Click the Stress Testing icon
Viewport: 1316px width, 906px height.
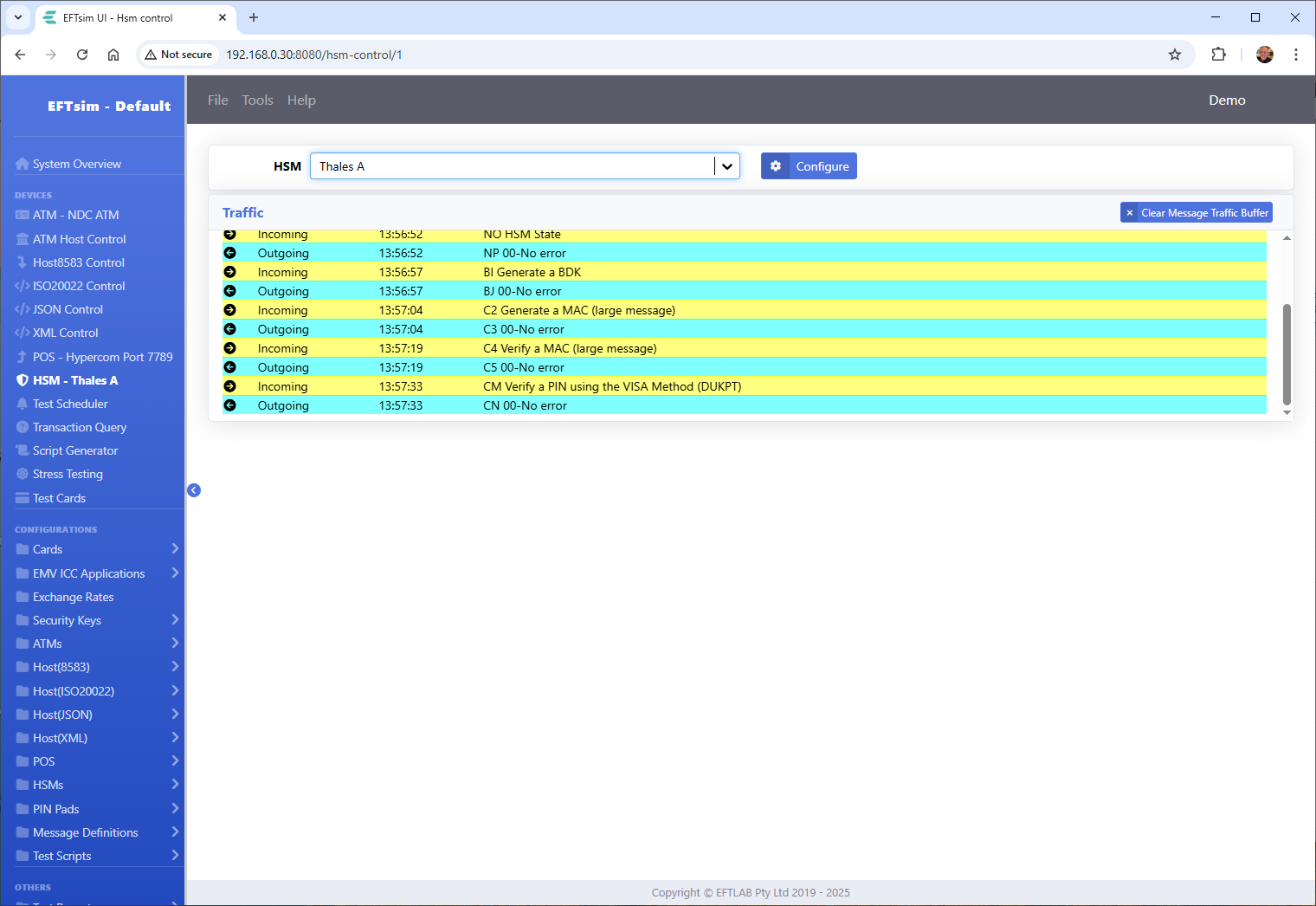(x=23, y=474)
